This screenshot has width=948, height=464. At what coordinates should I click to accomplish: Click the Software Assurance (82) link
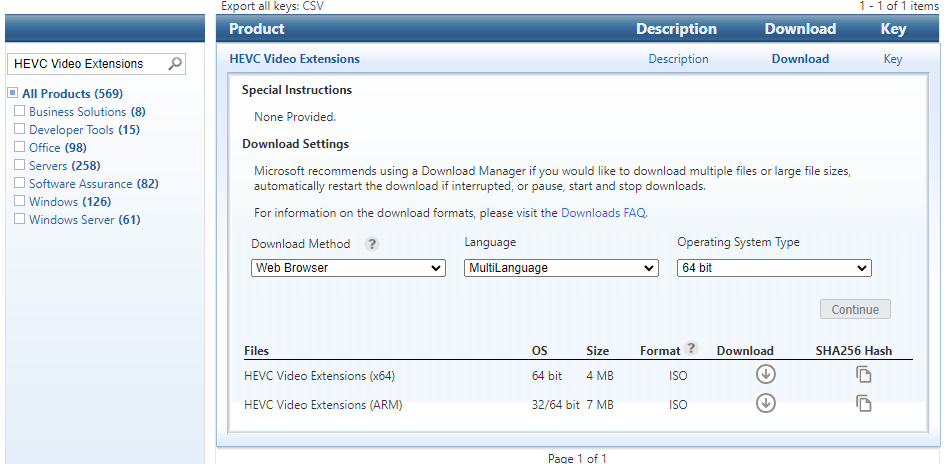(94, 184)
